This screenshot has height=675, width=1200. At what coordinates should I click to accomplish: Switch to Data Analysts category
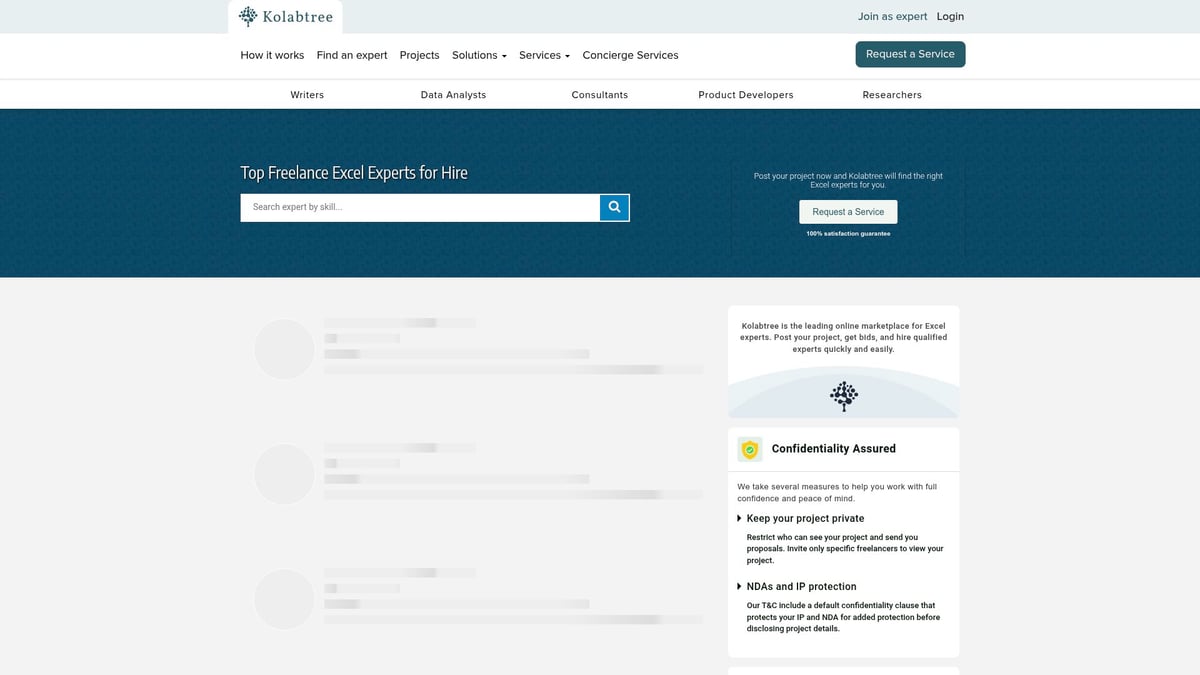pos(453,95)
